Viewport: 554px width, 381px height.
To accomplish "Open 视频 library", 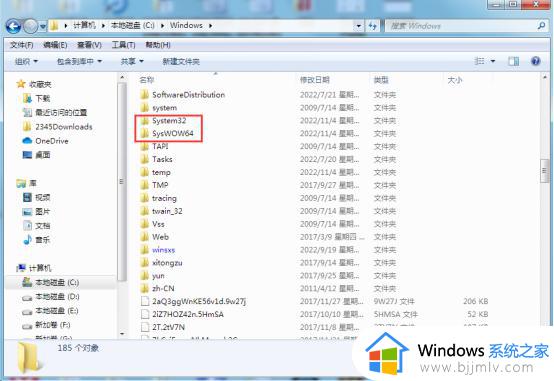I will [36, 197].
